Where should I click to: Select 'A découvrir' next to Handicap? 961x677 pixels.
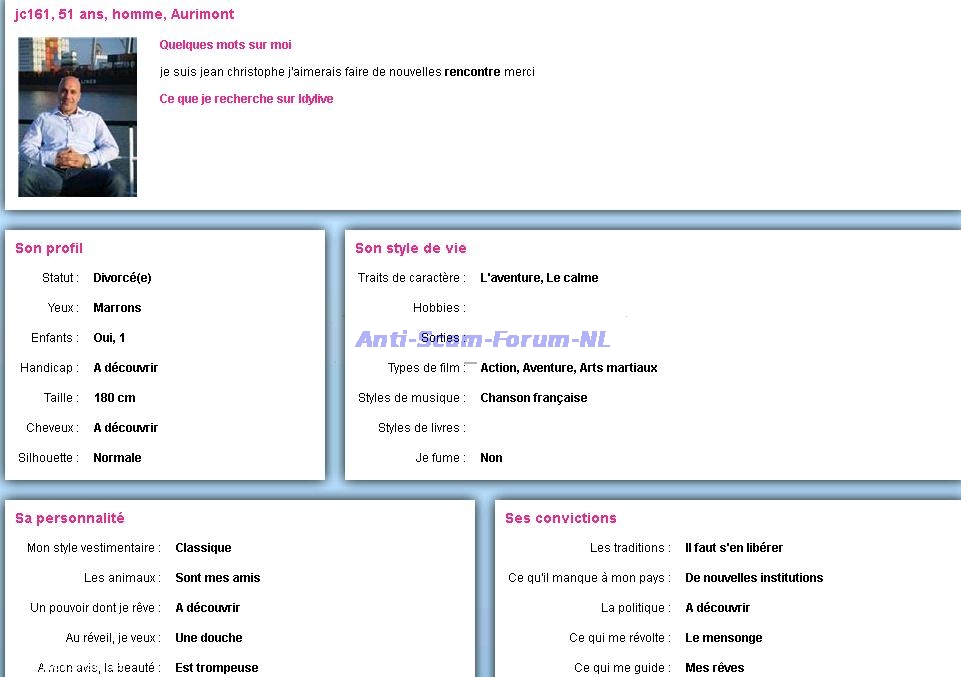pyautogui.click(x=125, y=368)
